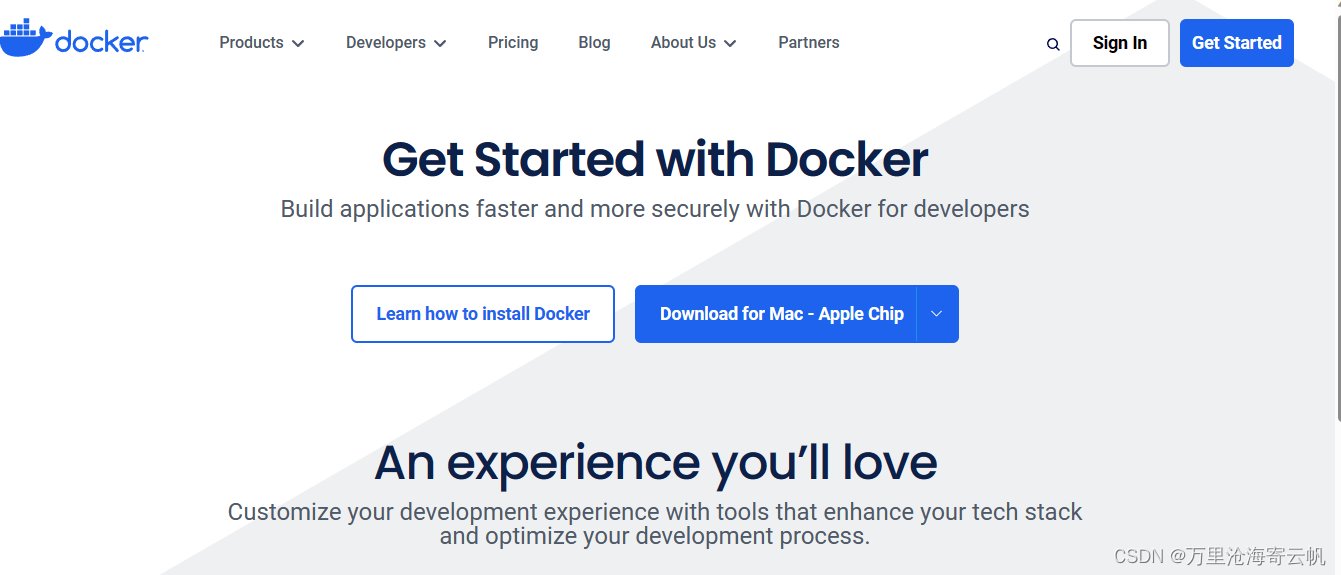Open the Blog link
1341x575 pixels.
[x=594, y=43]
